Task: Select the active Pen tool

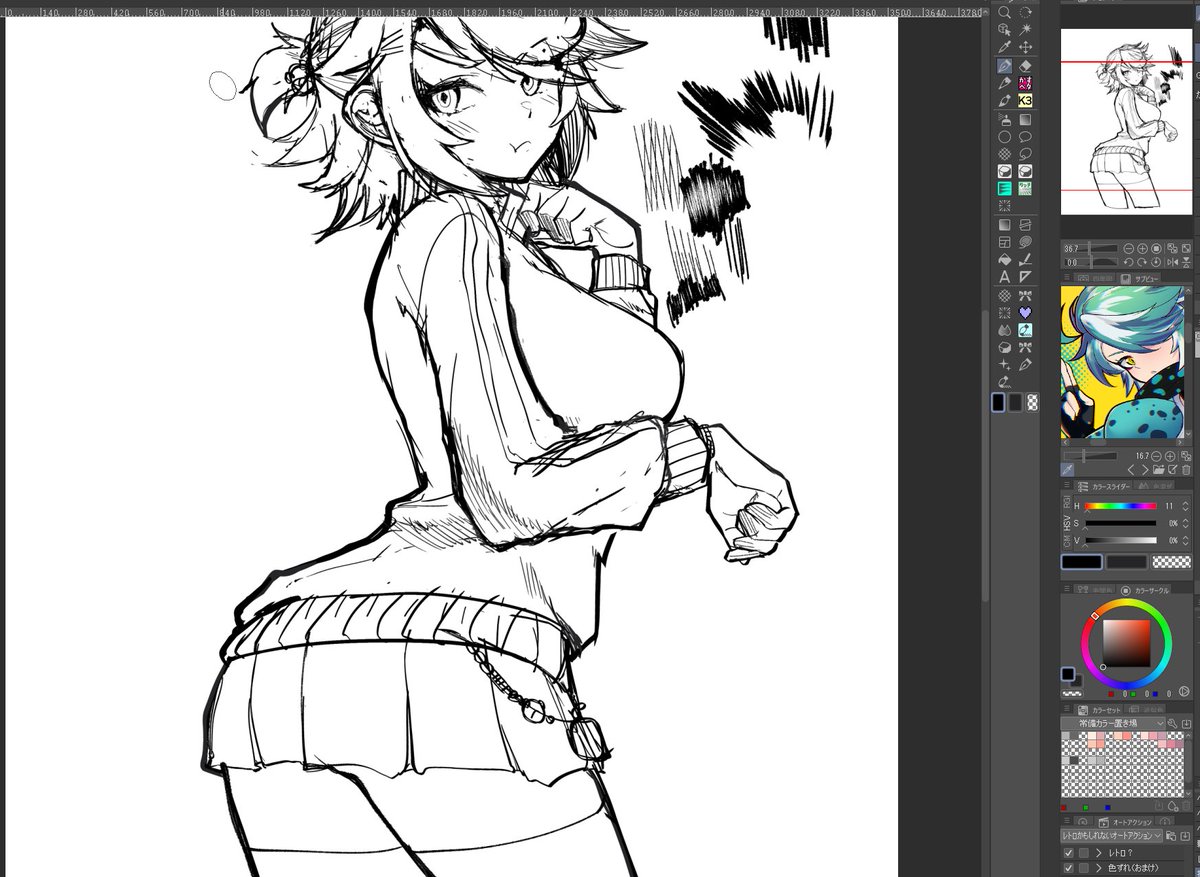Action: point(1005,66)
